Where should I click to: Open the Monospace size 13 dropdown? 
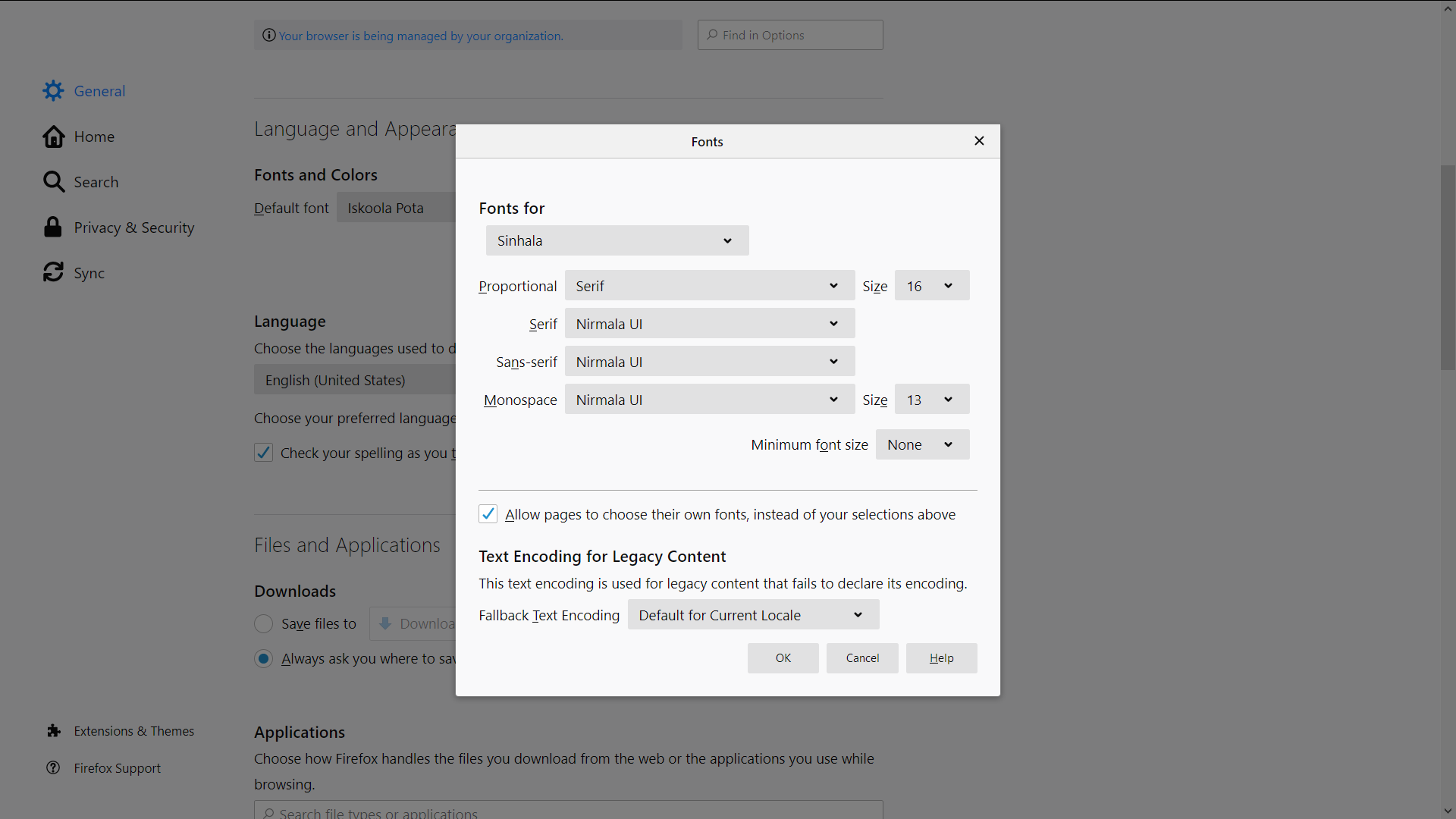(932, 400)
